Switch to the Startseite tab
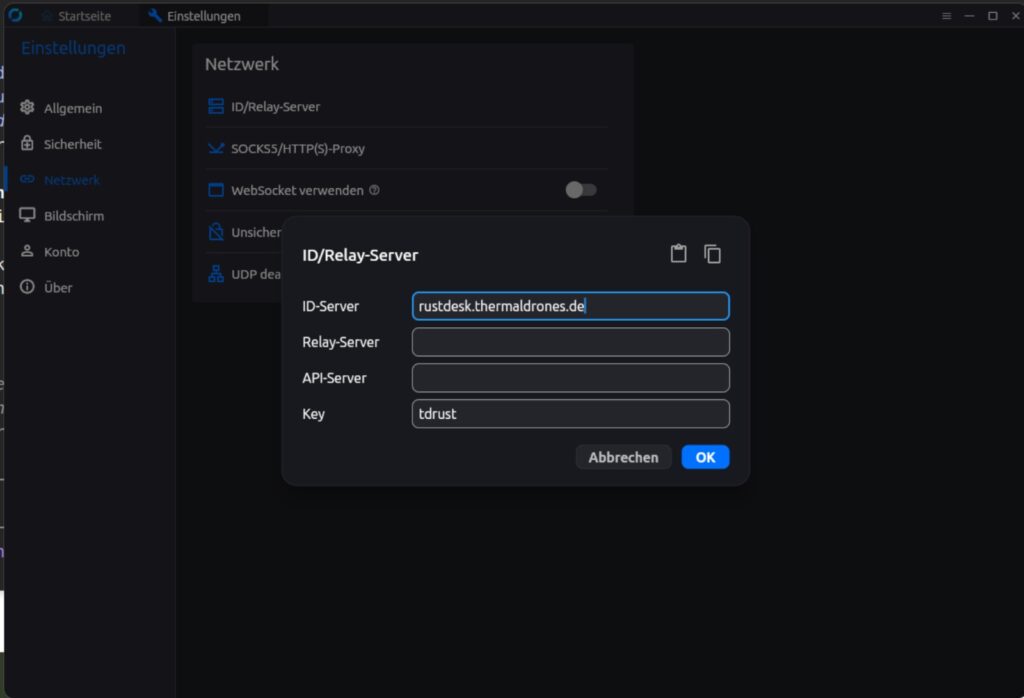Viewport: 1024px width, 698px height. [76, 16]
